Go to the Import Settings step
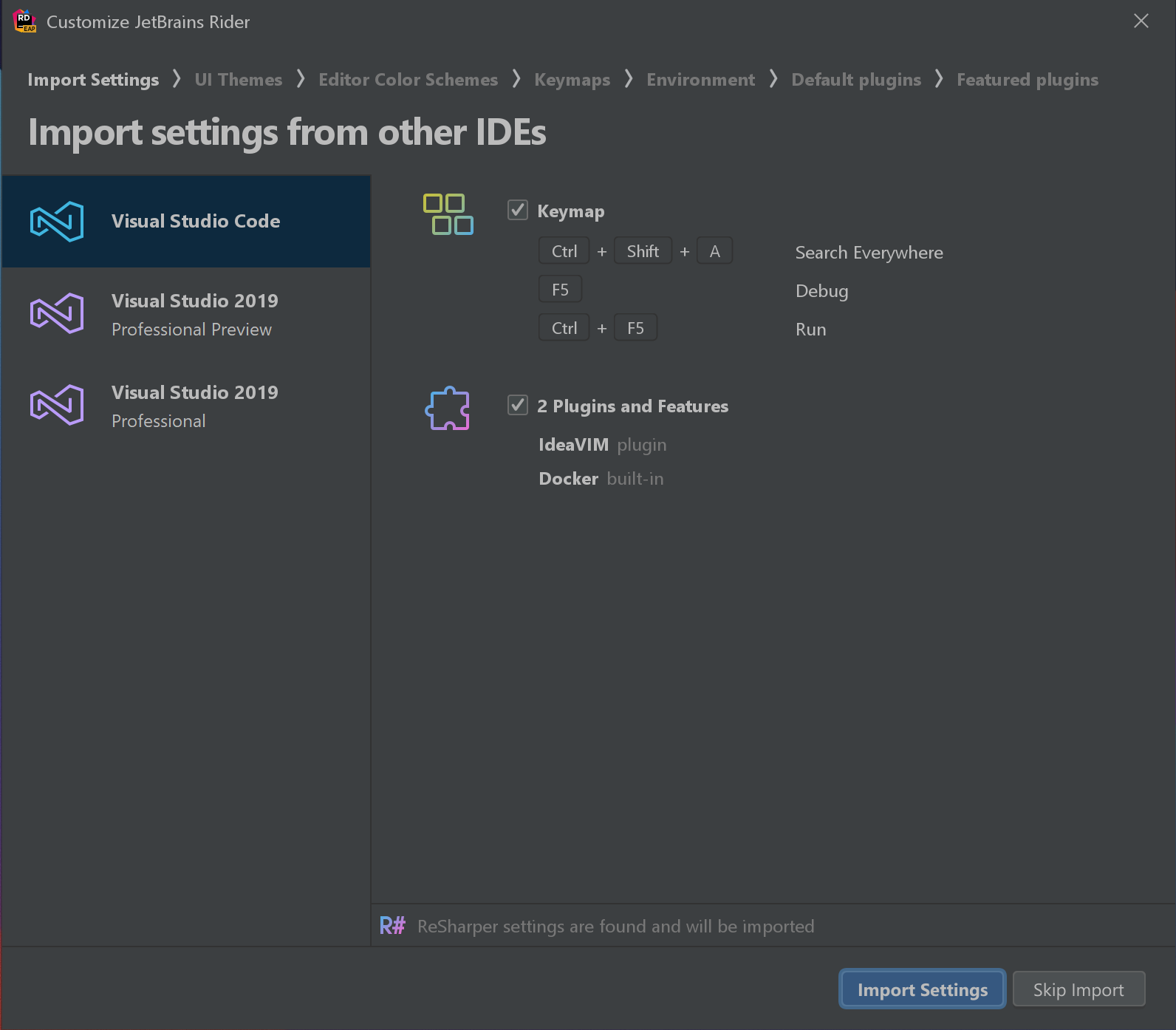 coord(93,80)
